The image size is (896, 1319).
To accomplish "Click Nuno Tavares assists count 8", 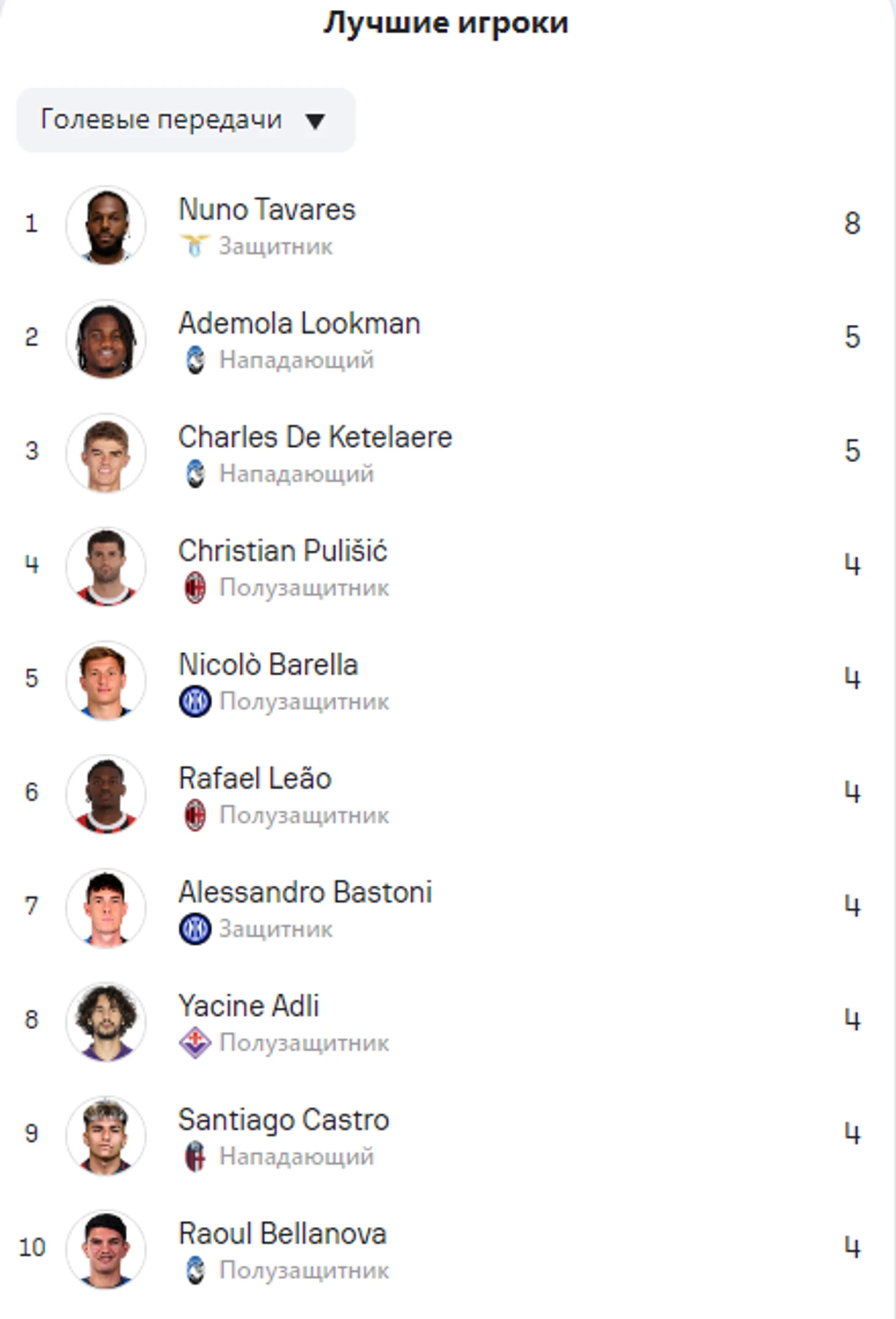I will point(852,223).
